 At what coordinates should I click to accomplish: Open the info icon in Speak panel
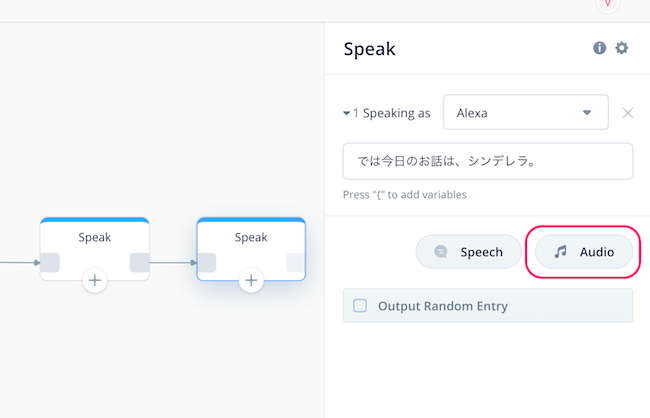(599, 48)
